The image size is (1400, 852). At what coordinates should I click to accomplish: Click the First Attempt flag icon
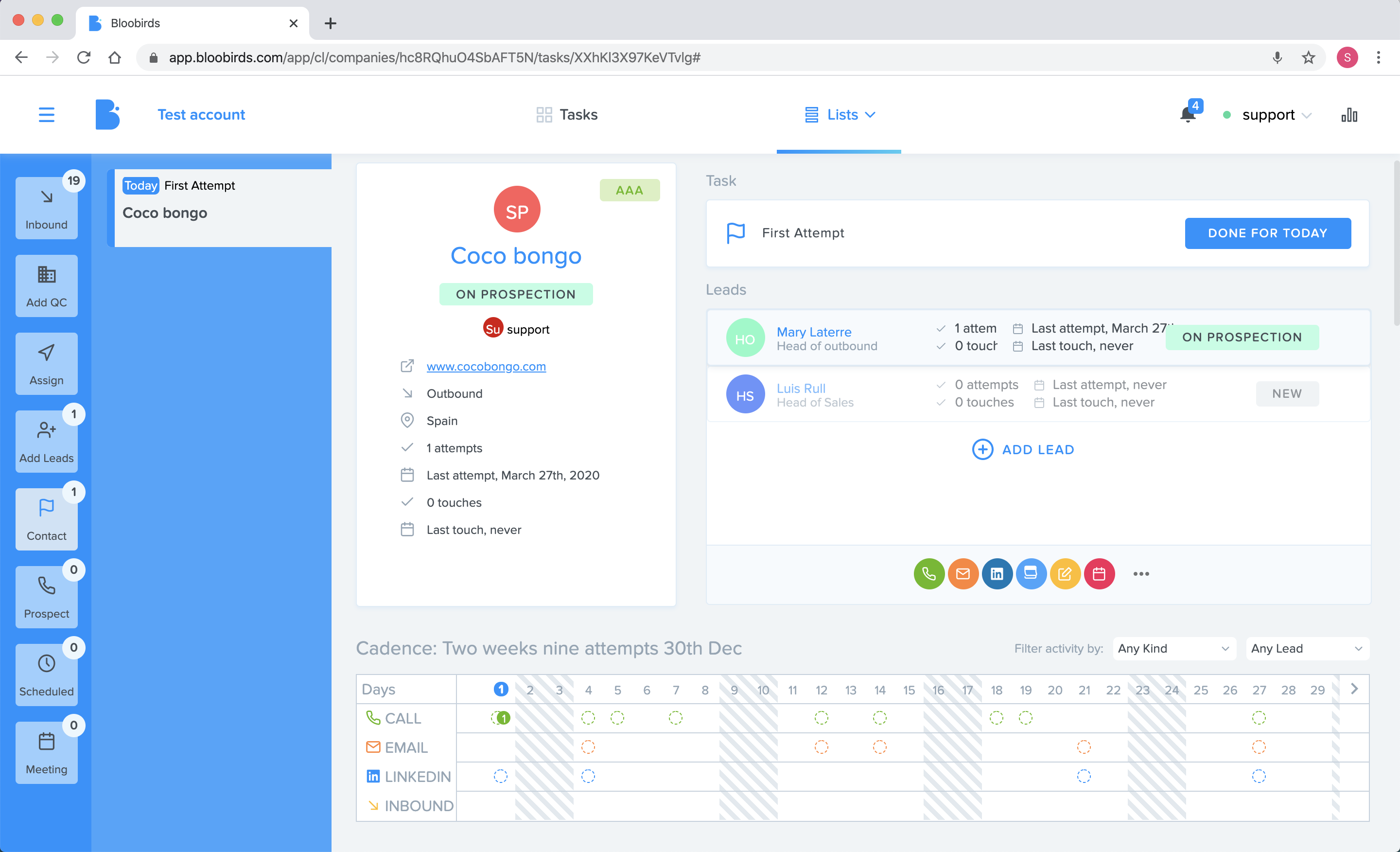point(736,232)
